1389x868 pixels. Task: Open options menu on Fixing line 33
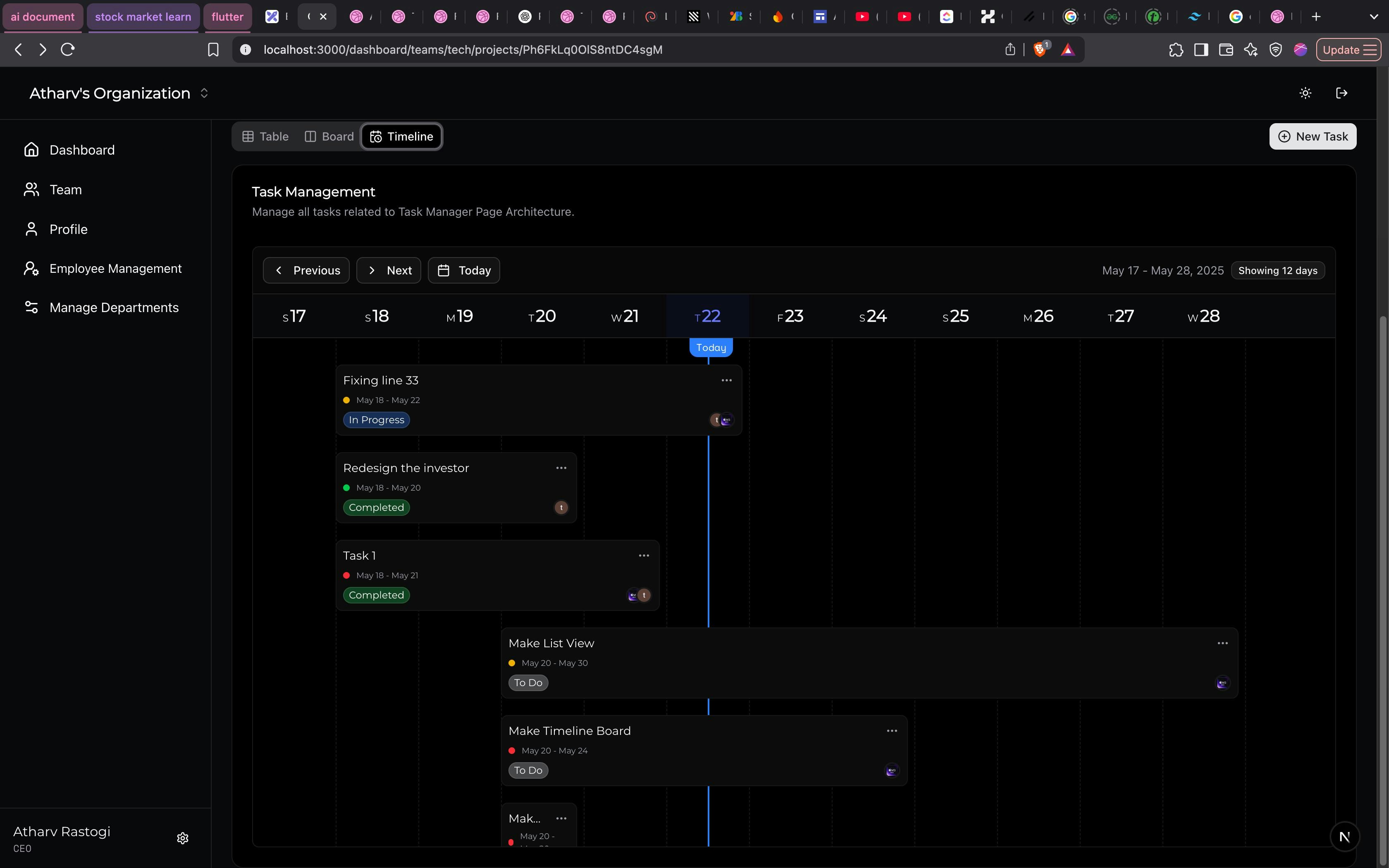point(726,380)
